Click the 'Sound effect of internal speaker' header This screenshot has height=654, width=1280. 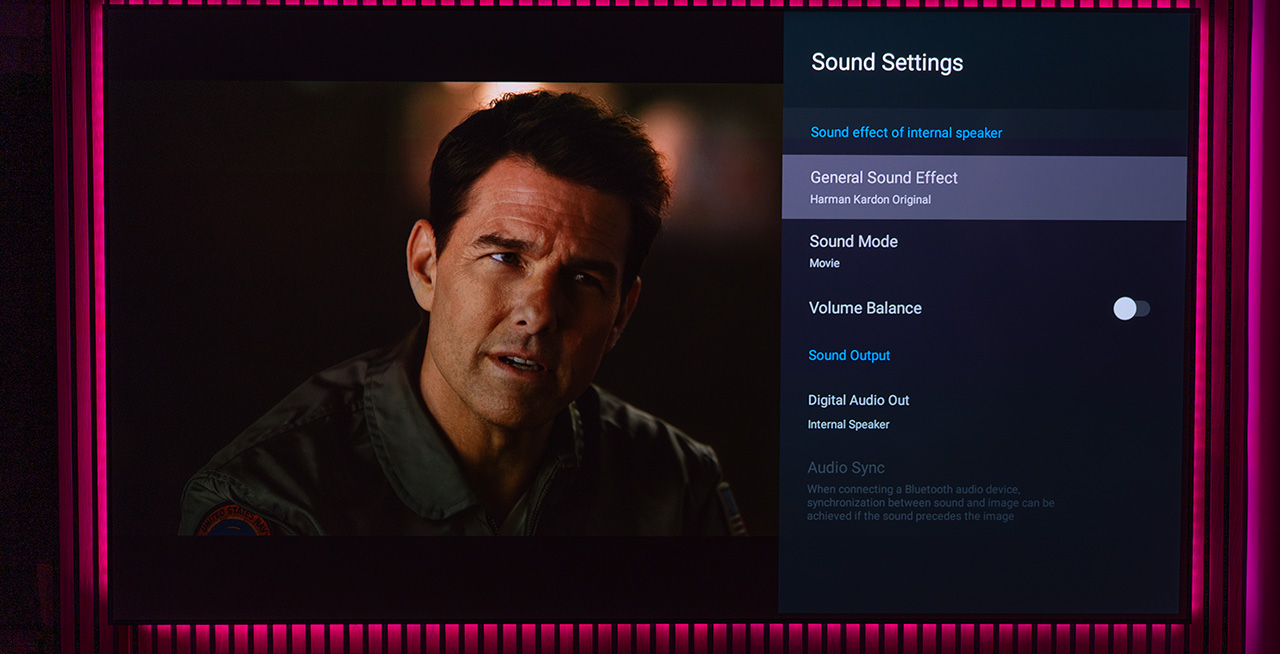pos(906,133)
